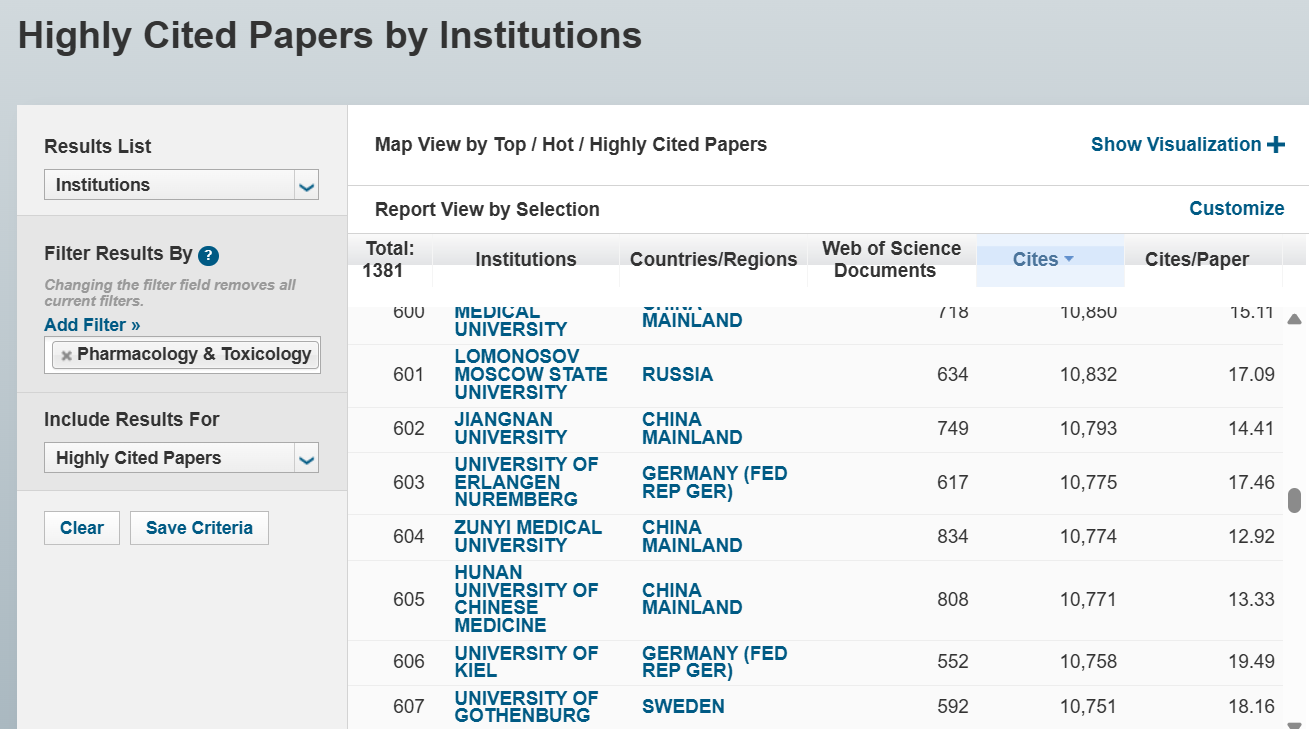
Task: Select the 10,774 cites value
Action: 1088,536
